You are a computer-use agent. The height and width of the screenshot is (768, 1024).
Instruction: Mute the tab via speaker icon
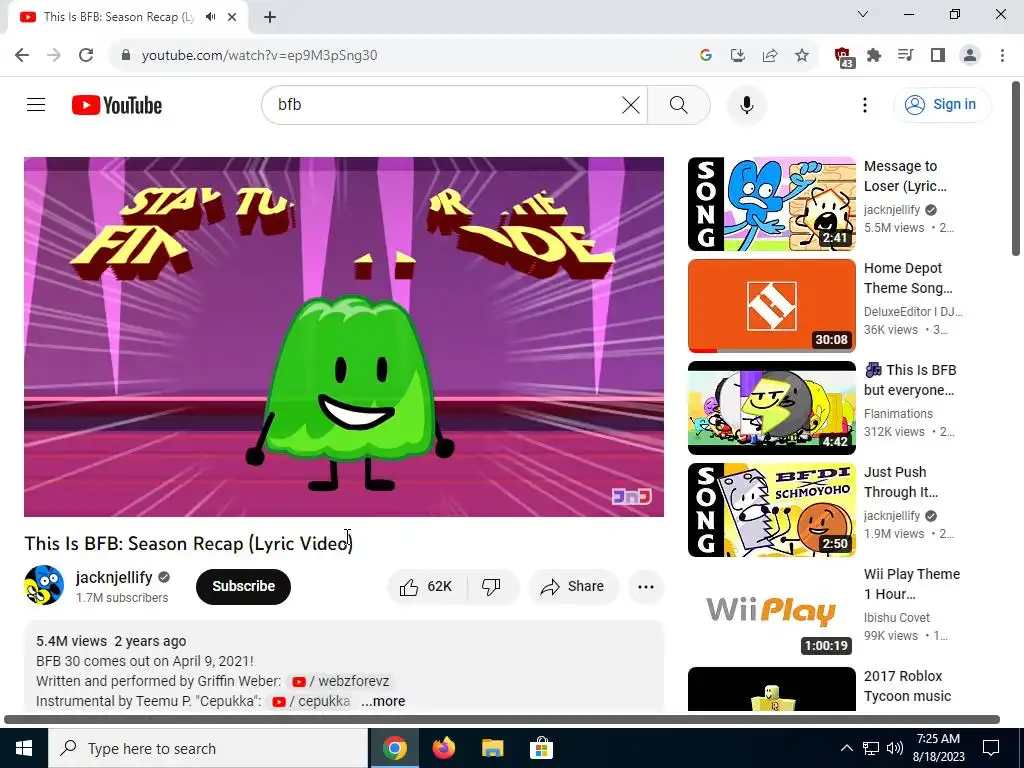point(210,17)
